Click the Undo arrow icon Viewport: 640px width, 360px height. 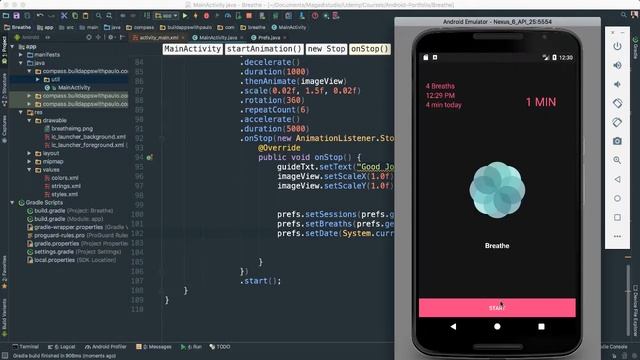tap(40, 16)
